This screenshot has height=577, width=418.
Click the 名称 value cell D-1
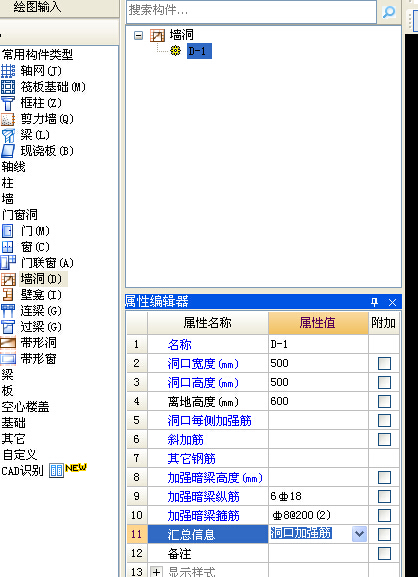(318, 344)
